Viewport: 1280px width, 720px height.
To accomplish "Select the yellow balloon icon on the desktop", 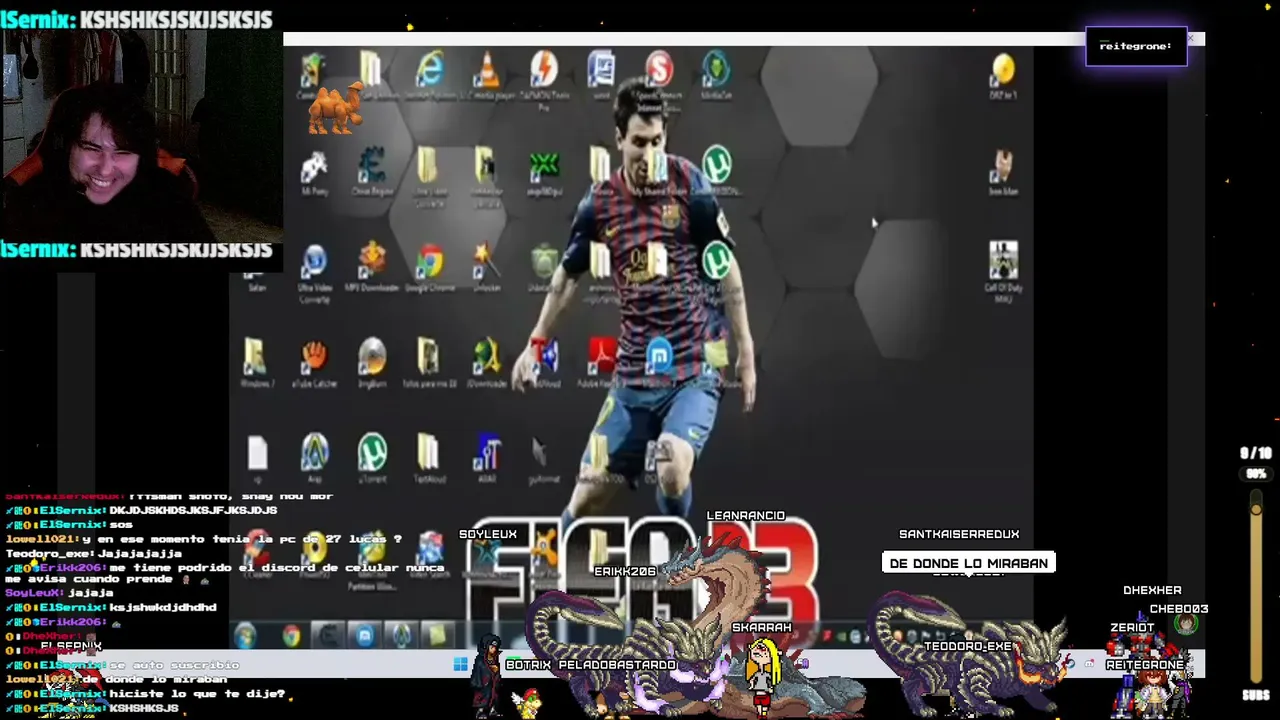I will 1003,70.
